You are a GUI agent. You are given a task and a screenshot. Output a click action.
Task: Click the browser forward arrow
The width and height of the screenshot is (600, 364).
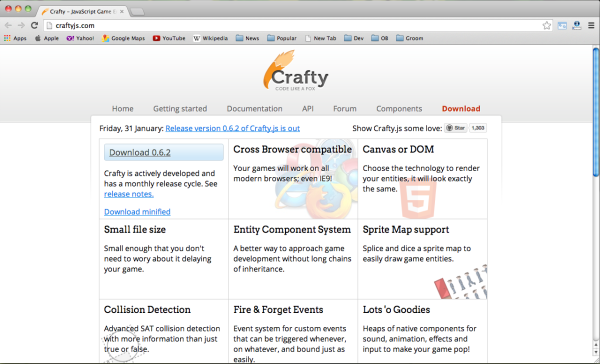pos(21,25)
